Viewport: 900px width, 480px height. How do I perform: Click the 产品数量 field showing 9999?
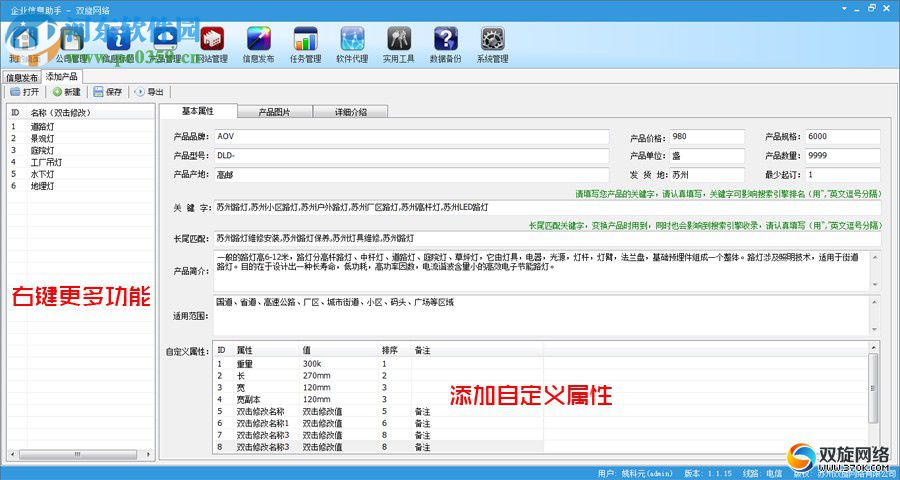(x=843, y=156)
